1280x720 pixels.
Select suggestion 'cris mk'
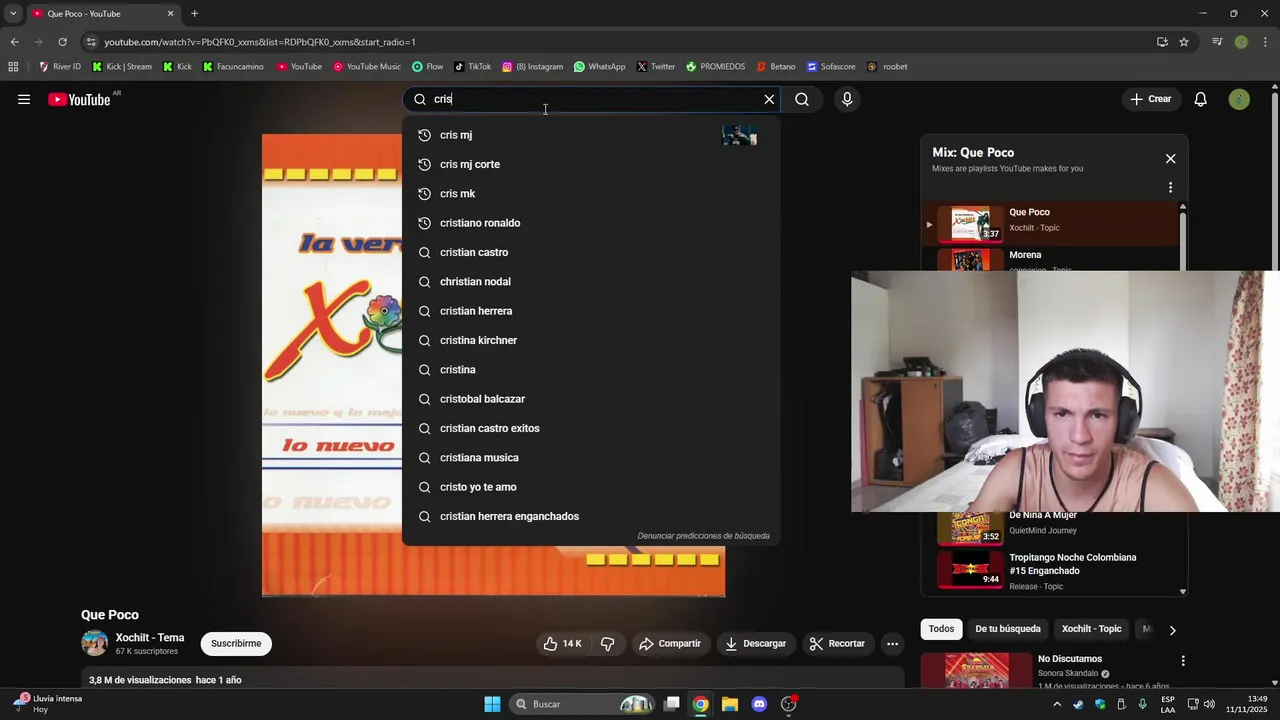pos(591,193)
